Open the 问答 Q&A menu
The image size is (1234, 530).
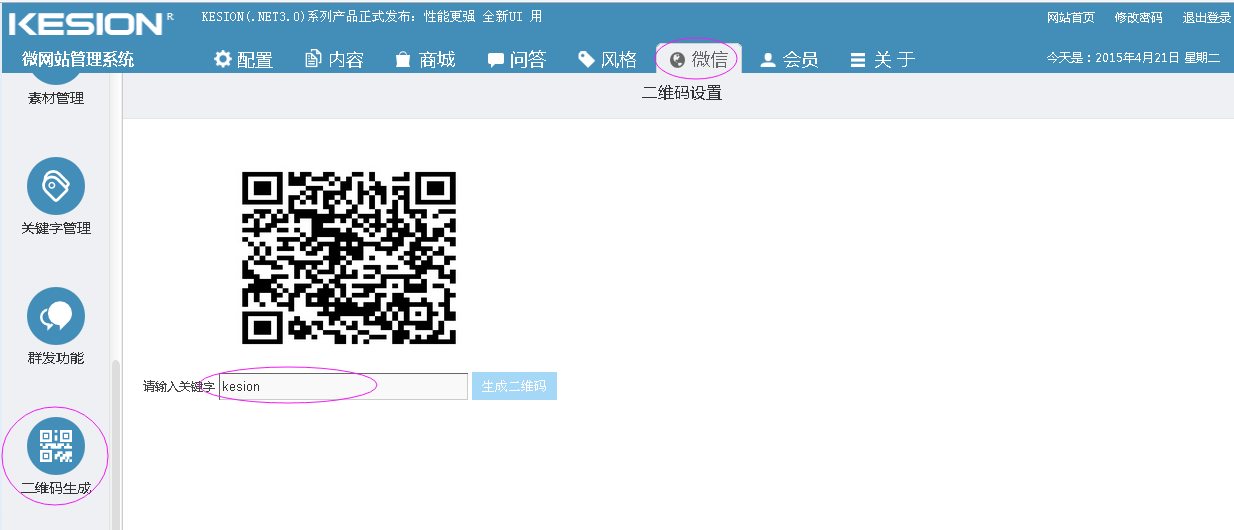pyautogui.click(x=516, y=60)
